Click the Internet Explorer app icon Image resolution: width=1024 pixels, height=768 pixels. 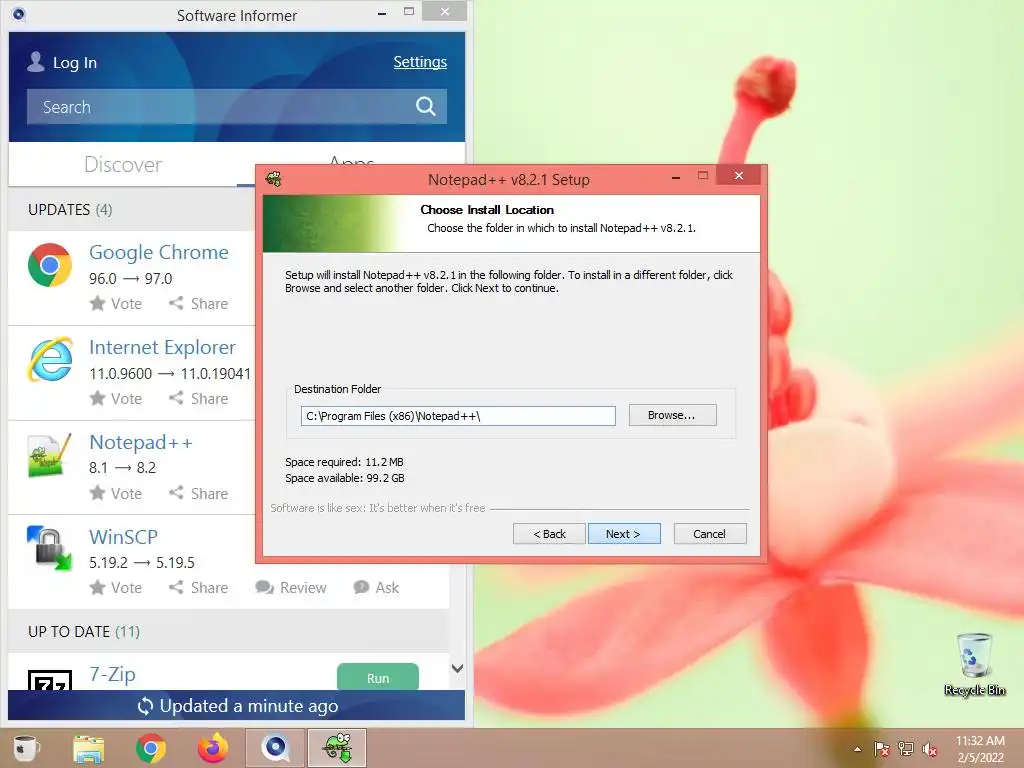click(x=50, y=359)
